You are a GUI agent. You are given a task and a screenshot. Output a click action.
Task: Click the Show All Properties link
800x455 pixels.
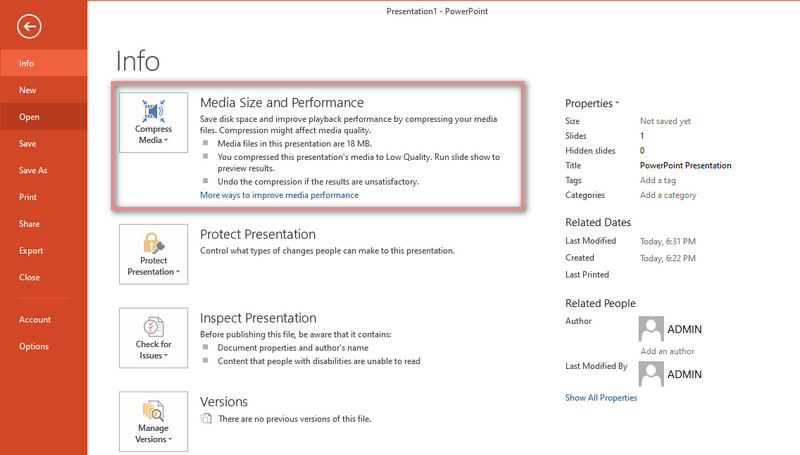click(601, 398)
